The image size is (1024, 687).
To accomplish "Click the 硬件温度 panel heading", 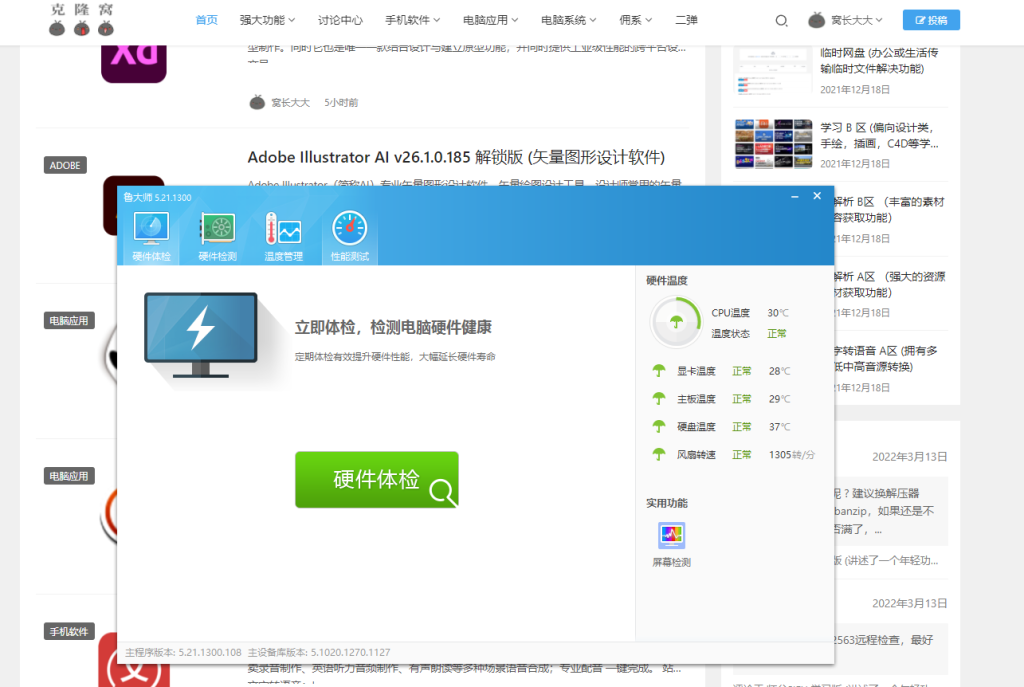I will click(x=667, y=281).
